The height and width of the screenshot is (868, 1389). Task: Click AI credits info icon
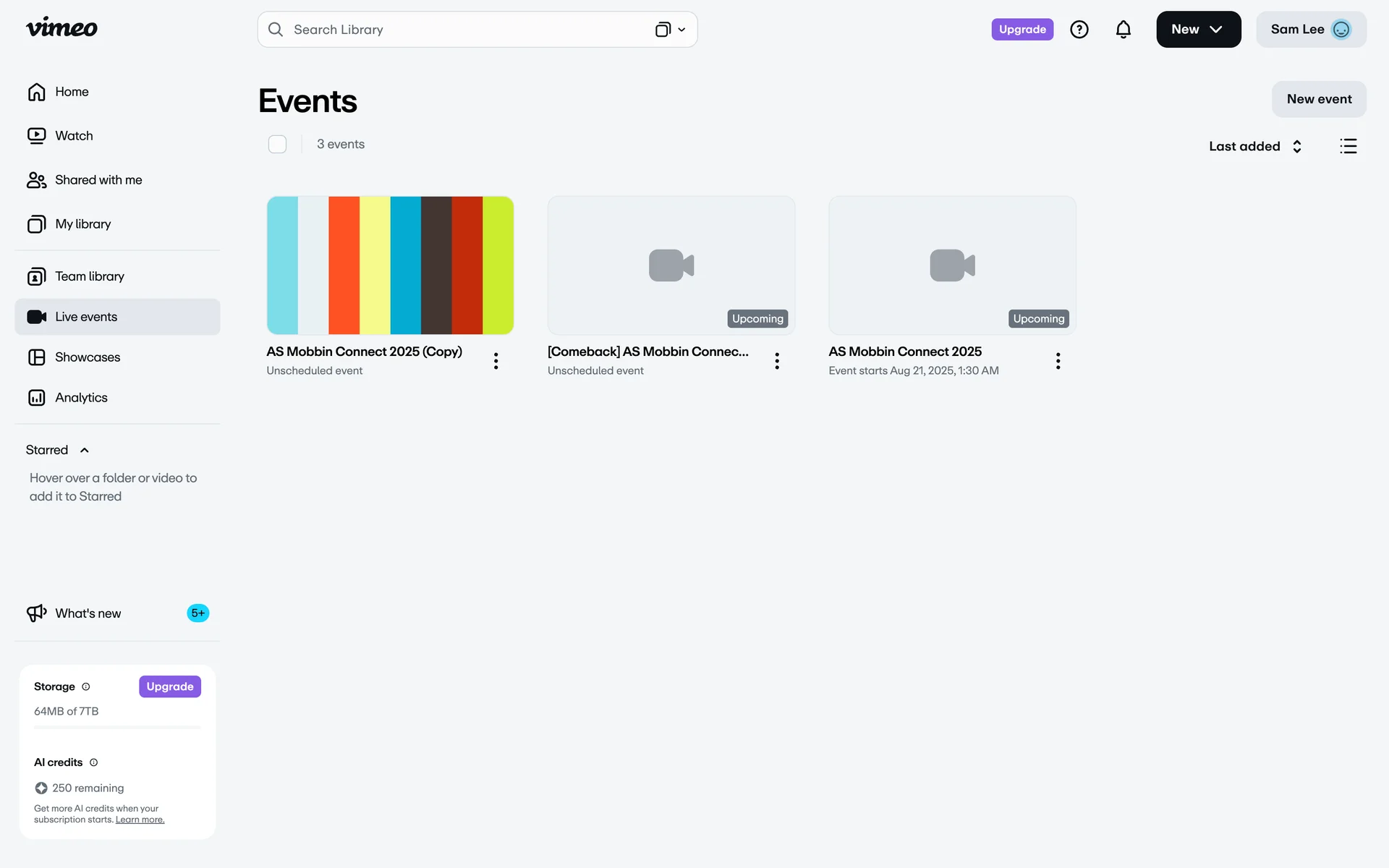pos(93,762)
